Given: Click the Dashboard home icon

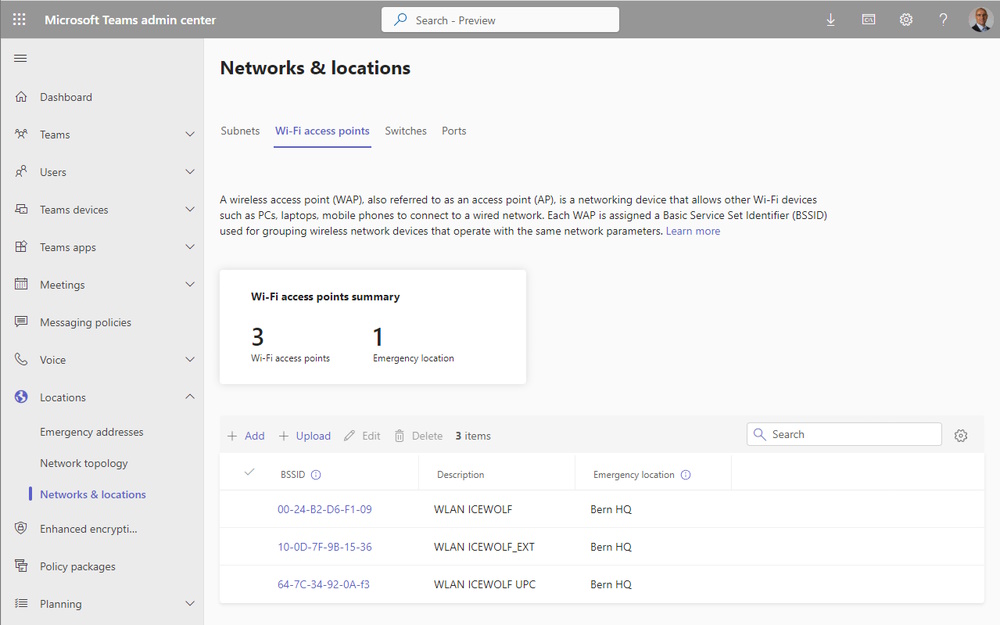Looking at the screenshot, I should coord(21,97).
